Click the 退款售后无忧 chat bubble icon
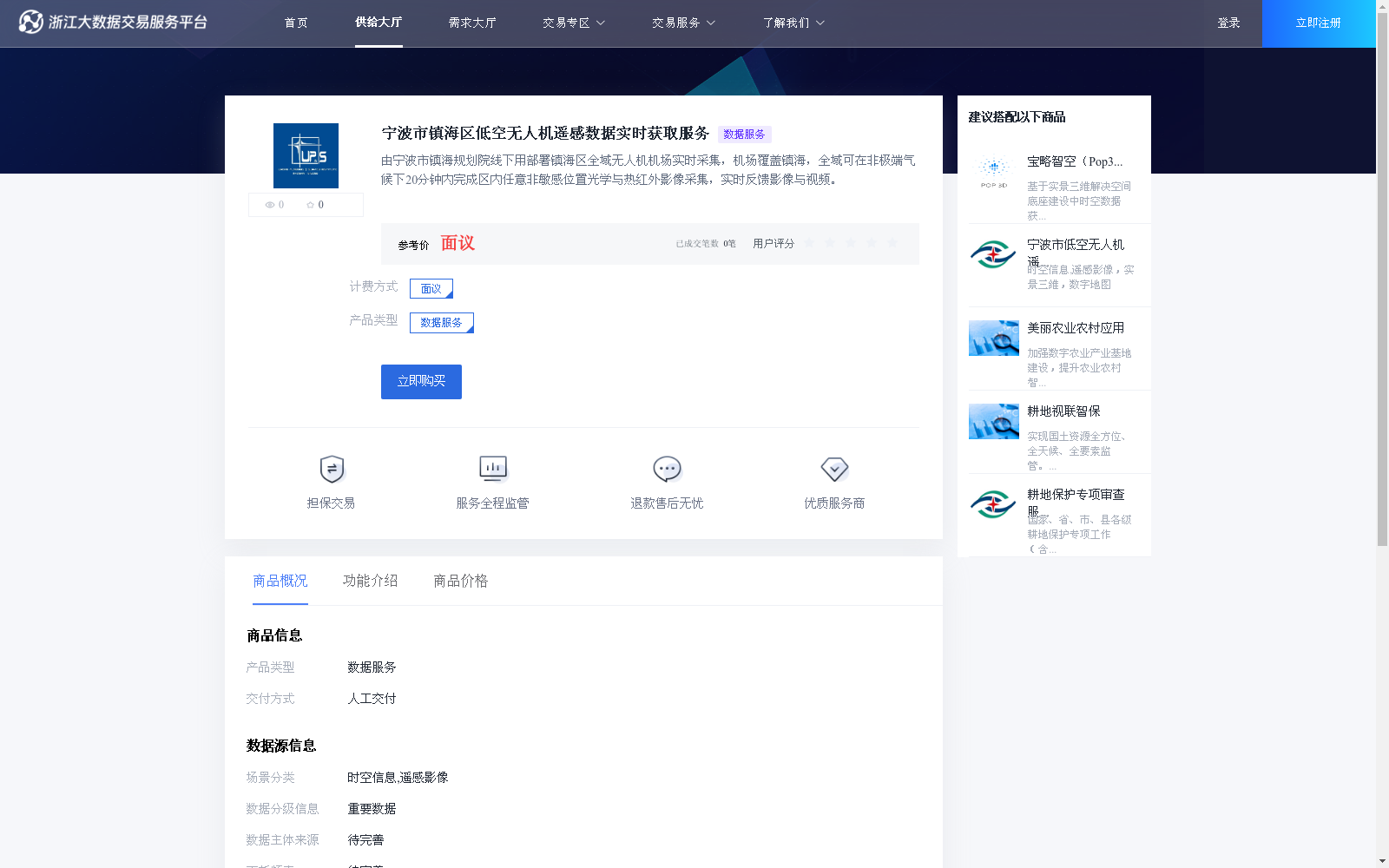Image resolution: width=1389 pixels, height=868 pixels. 667,470
